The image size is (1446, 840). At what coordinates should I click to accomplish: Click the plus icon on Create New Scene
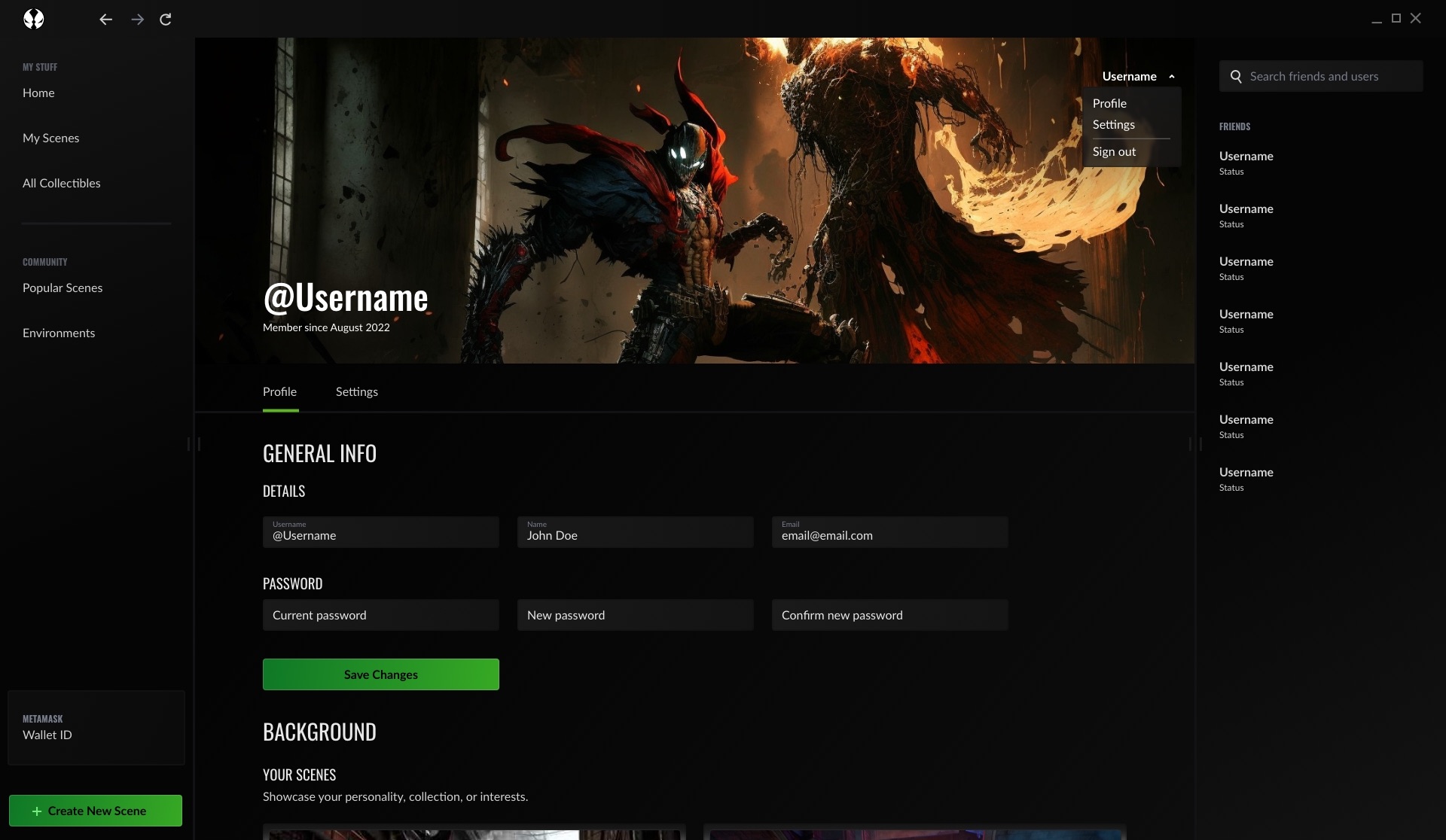[x=37, y=811]
